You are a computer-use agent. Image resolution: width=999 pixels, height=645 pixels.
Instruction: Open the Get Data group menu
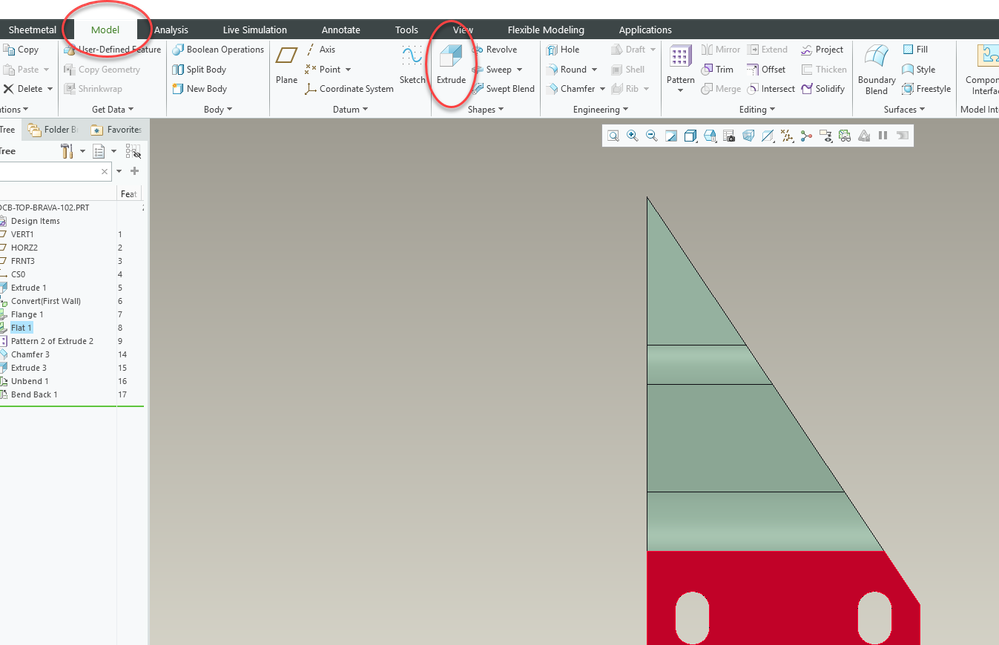113,110
